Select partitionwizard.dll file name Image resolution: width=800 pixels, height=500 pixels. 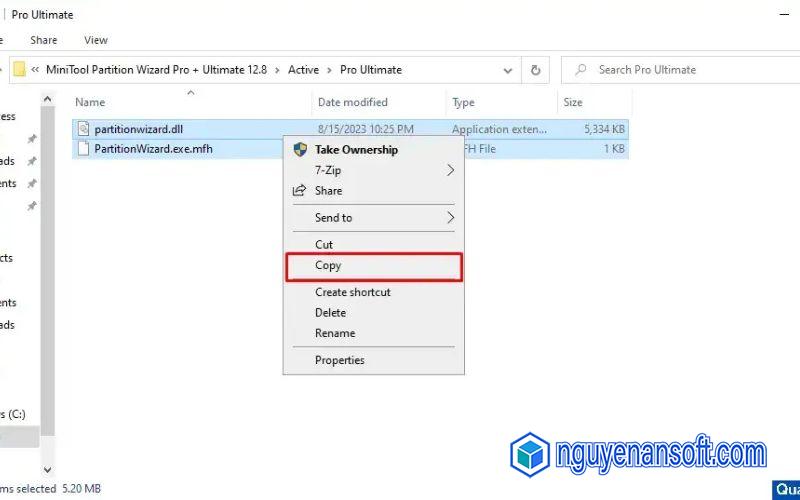[138, 129]
